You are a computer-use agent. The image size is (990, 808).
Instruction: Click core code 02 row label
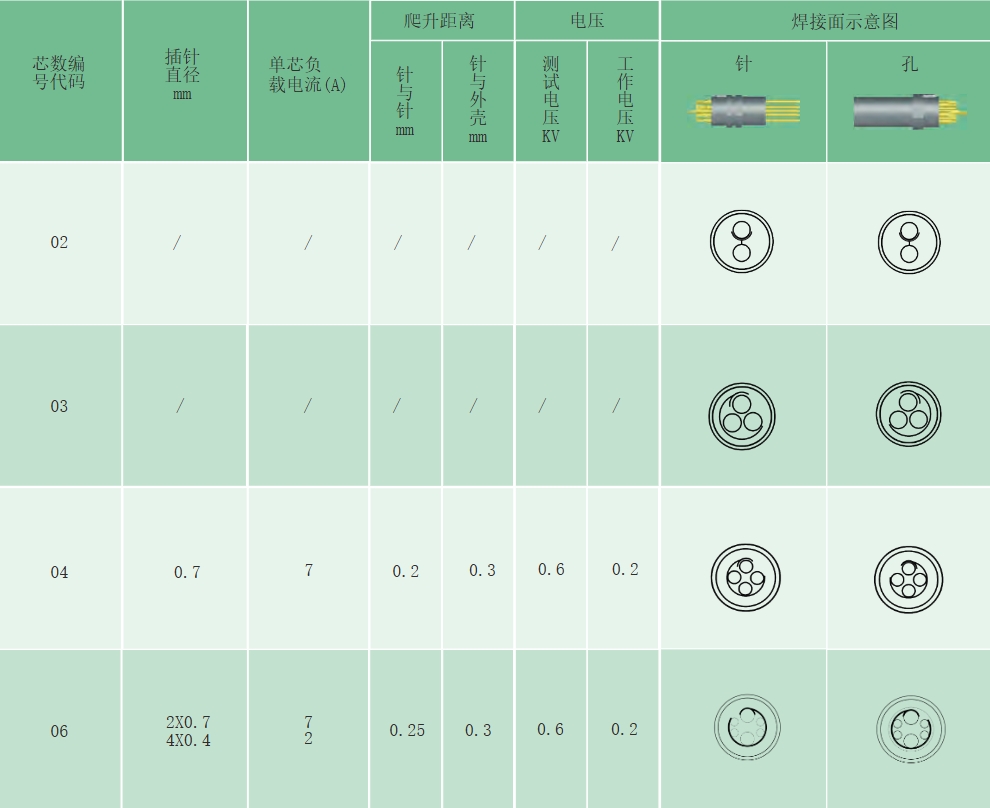tap(60, 242)
